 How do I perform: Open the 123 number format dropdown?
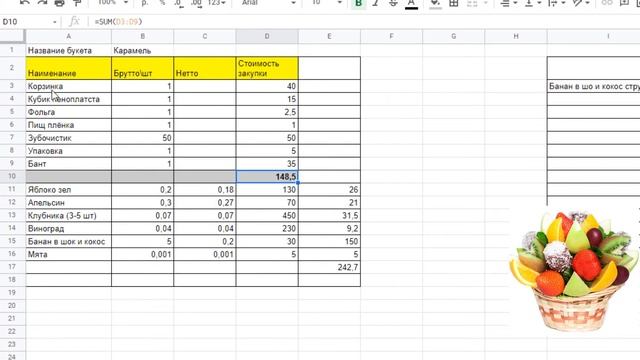216,2
